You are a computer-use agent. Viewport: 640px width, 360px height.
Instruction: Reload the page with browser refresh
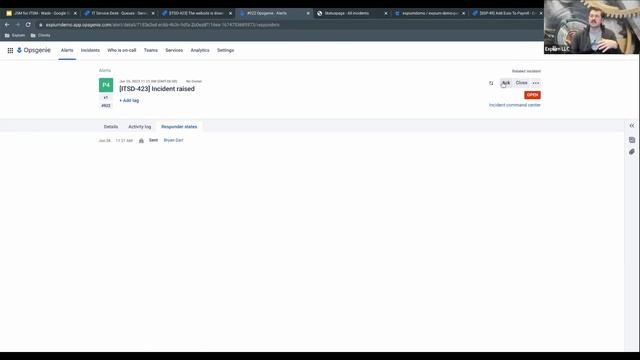(x=28, y=25)
